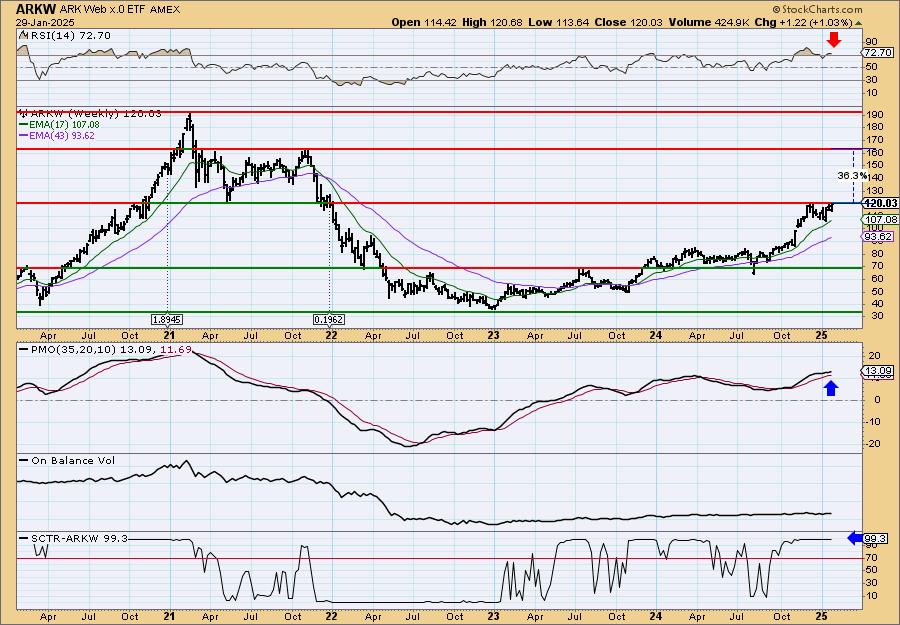Image resolution: width=900 pixels, height=625 pixels.
Task: Click the On Balance Vol indicator label
Action: click(73, 460)
